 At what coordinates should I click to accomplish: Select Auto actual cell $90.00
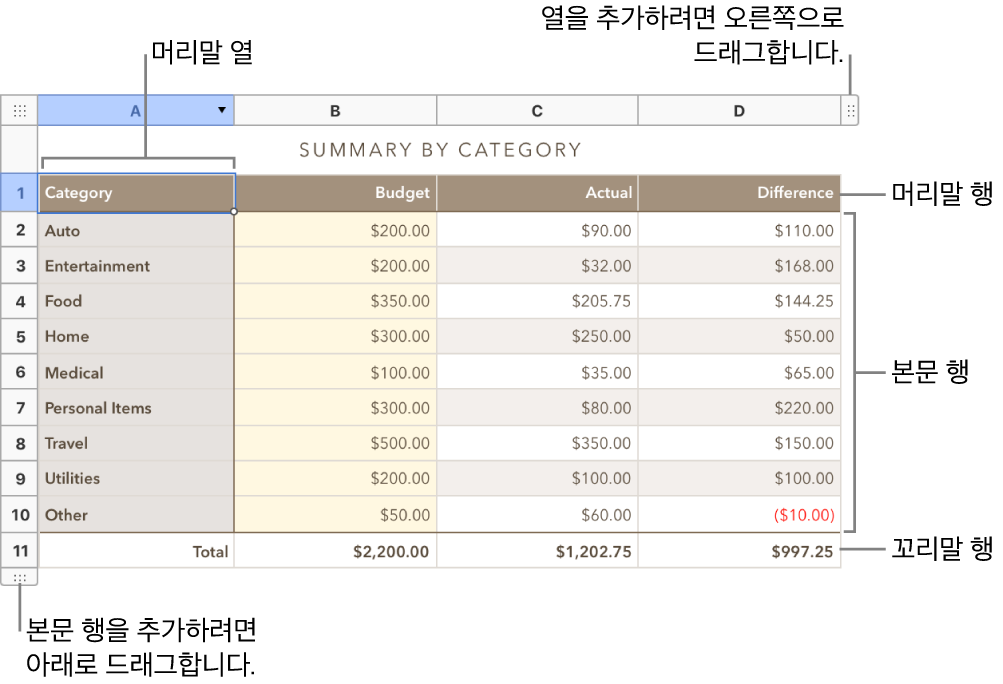[x=537, y=230]
